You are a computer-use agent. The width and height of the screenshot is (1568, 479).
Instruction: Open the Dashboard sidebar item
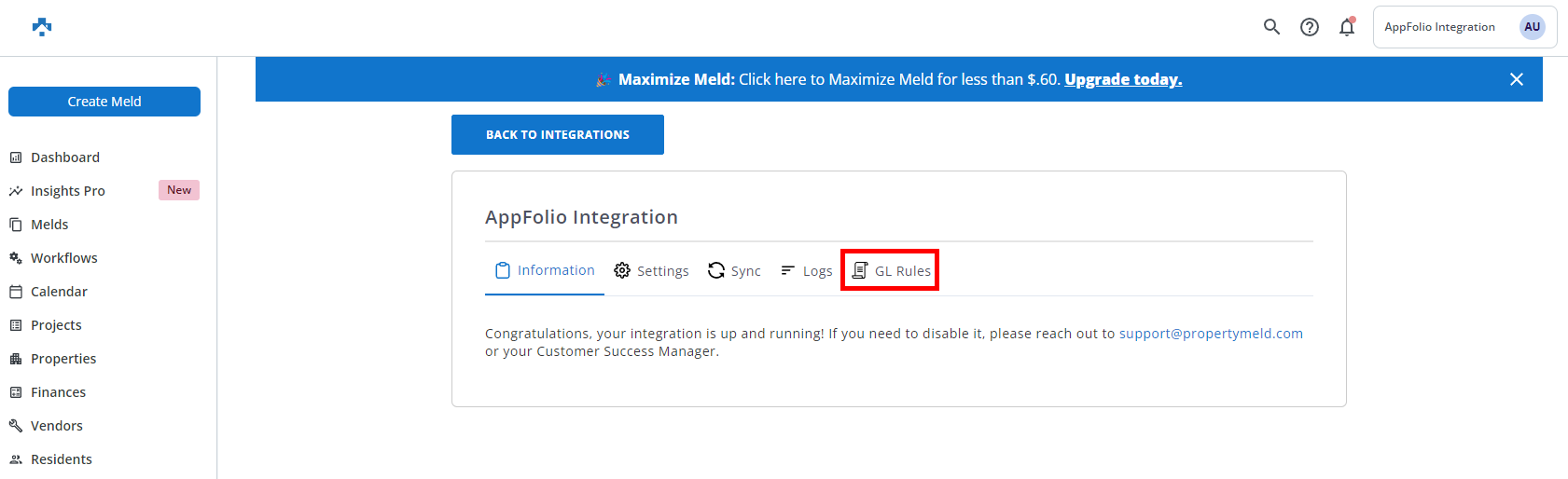65,157
